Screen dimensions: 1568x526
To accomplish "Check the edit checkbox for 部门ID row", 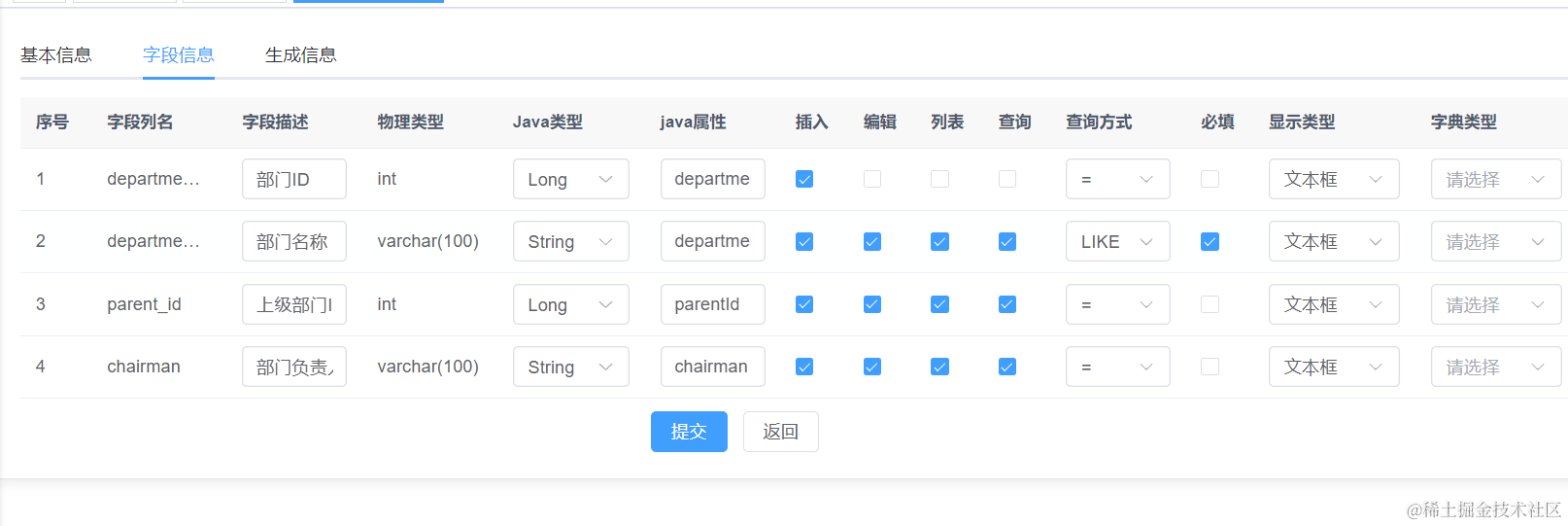I will tap(872, 179).
